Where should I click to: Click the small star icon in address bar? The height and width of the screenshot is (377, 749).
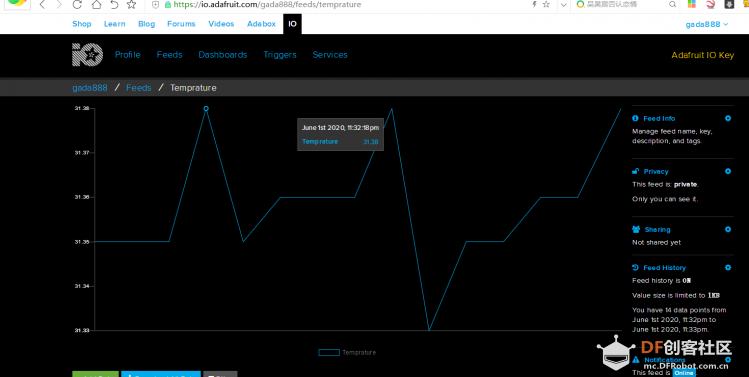click(x=546, y=4)
